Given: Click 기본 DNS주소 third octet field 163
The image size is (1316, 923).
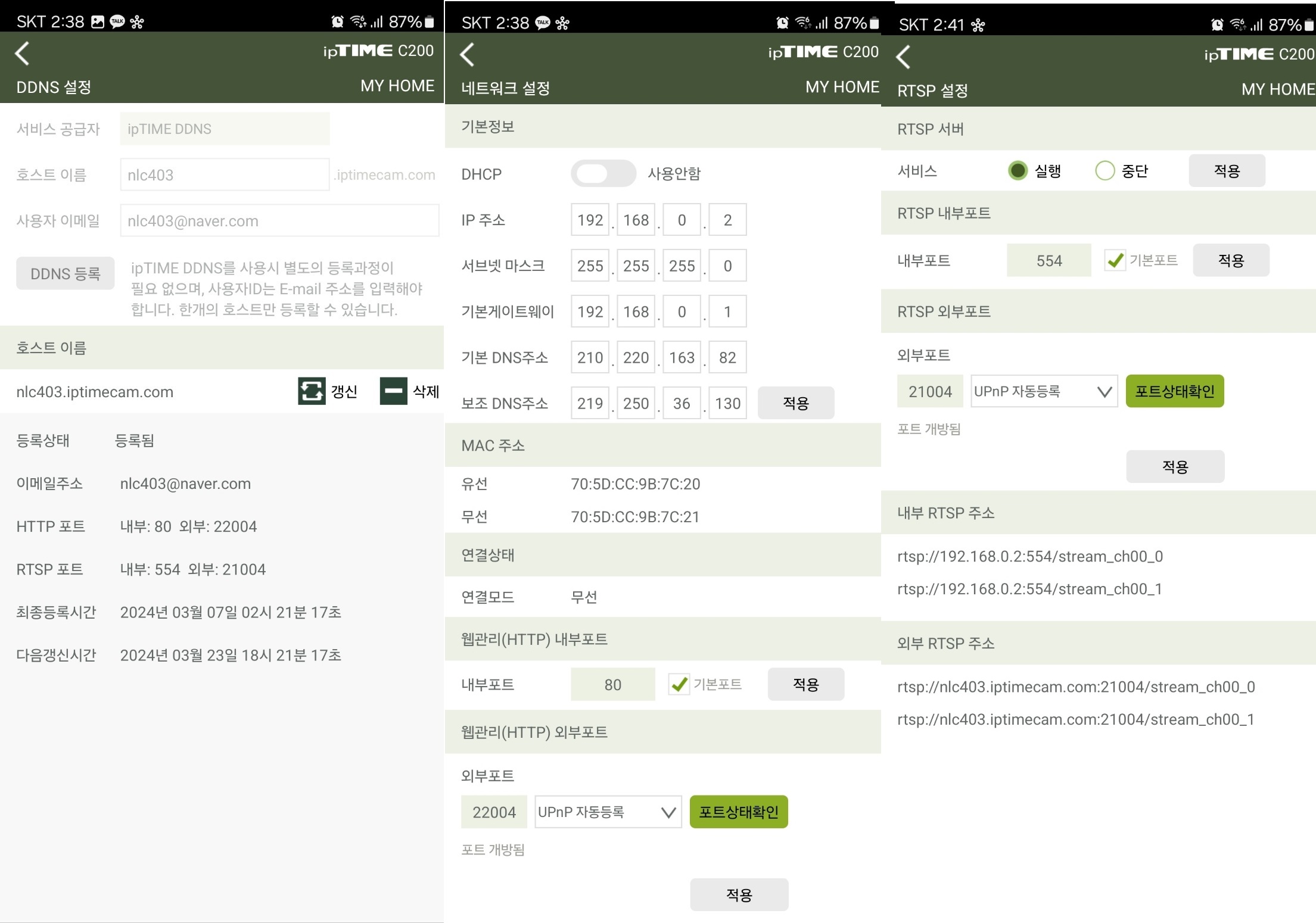Looking at the screenshot, I should click(682, 357).
